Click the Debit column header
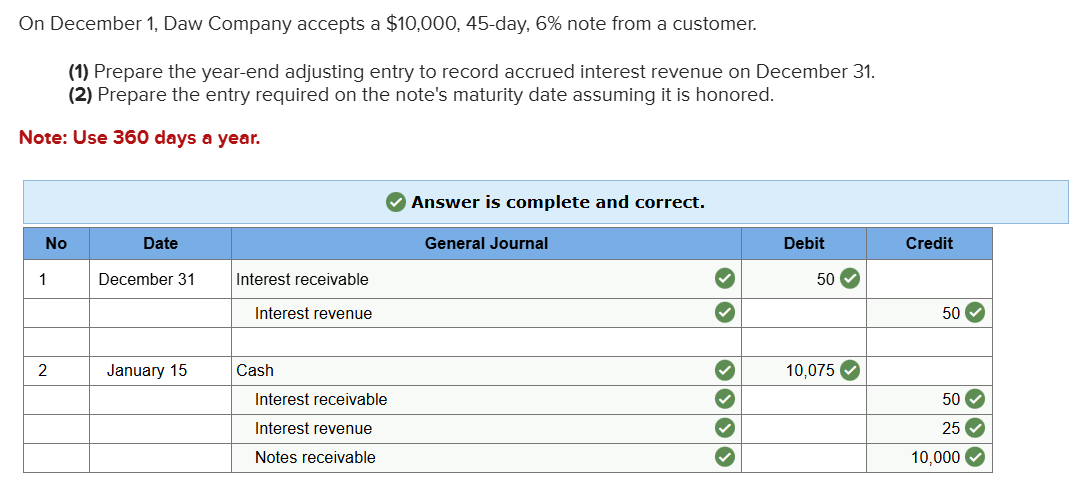The height and width of the screenshot is (480, 1078). coord(804,243)
